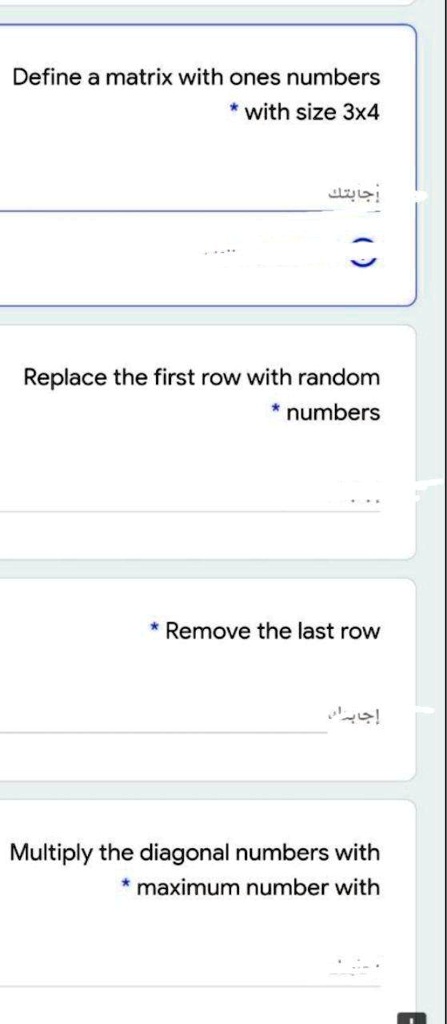Click the 'Replace the first row with random' heading
The height and width of the screenshot is (1024, 447).
pyautogui.click(x=201, y=377)
